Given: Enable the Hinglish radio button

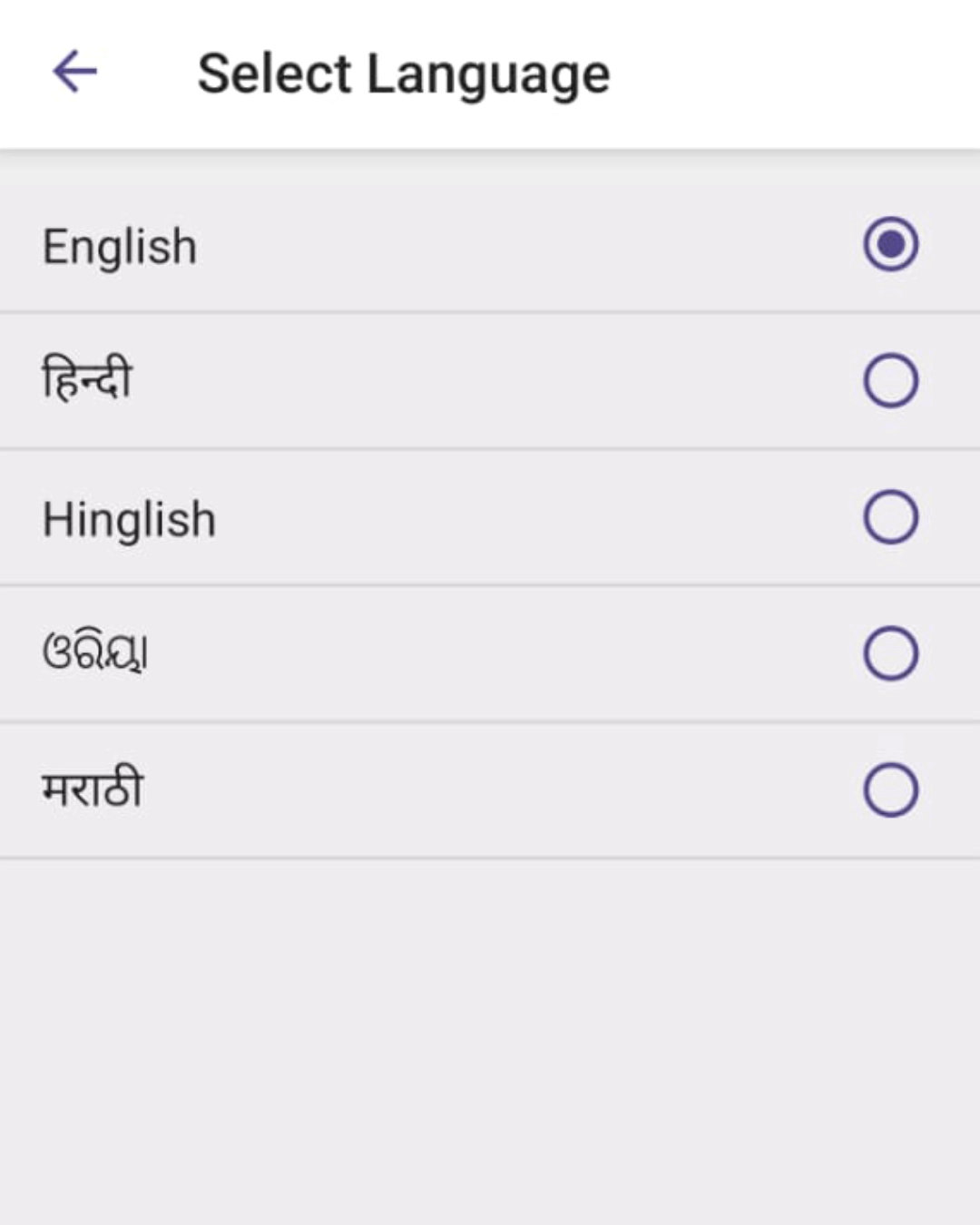Looking at the screenshot, I should [890, 516].
